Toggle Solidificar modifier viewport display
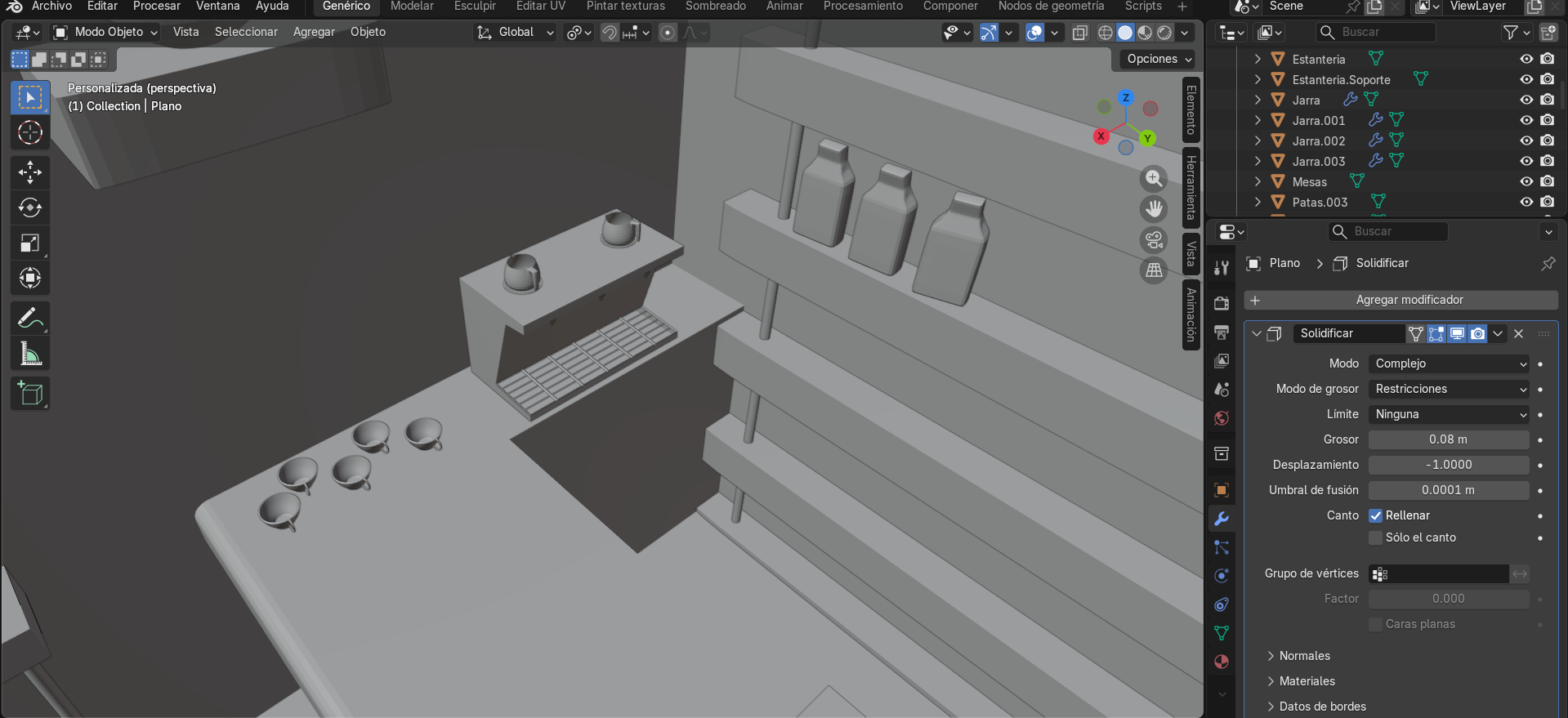 [1457, 333]
